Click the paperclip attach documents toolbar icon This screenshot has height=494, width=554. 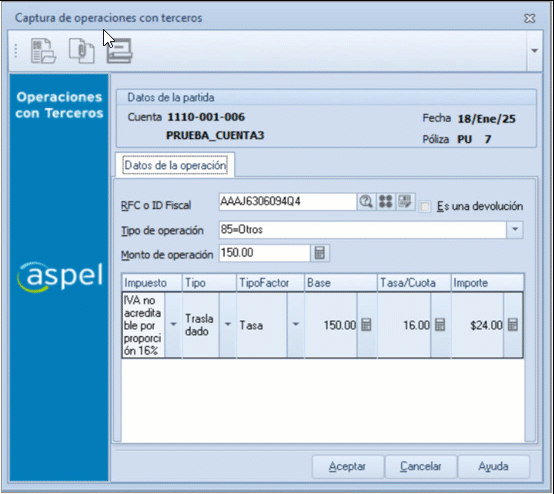tap(82, 51)
